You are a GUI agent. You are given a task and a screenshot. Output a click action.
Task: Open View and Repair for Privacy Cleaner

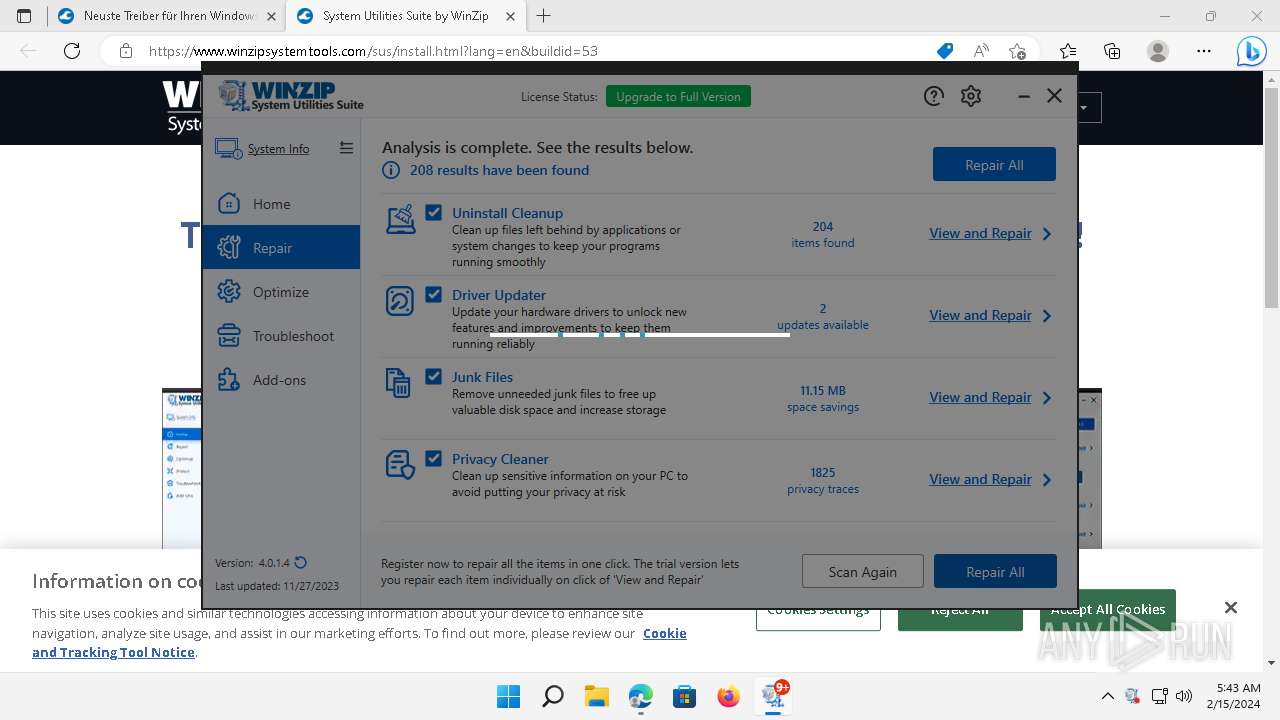pos(980,479)
